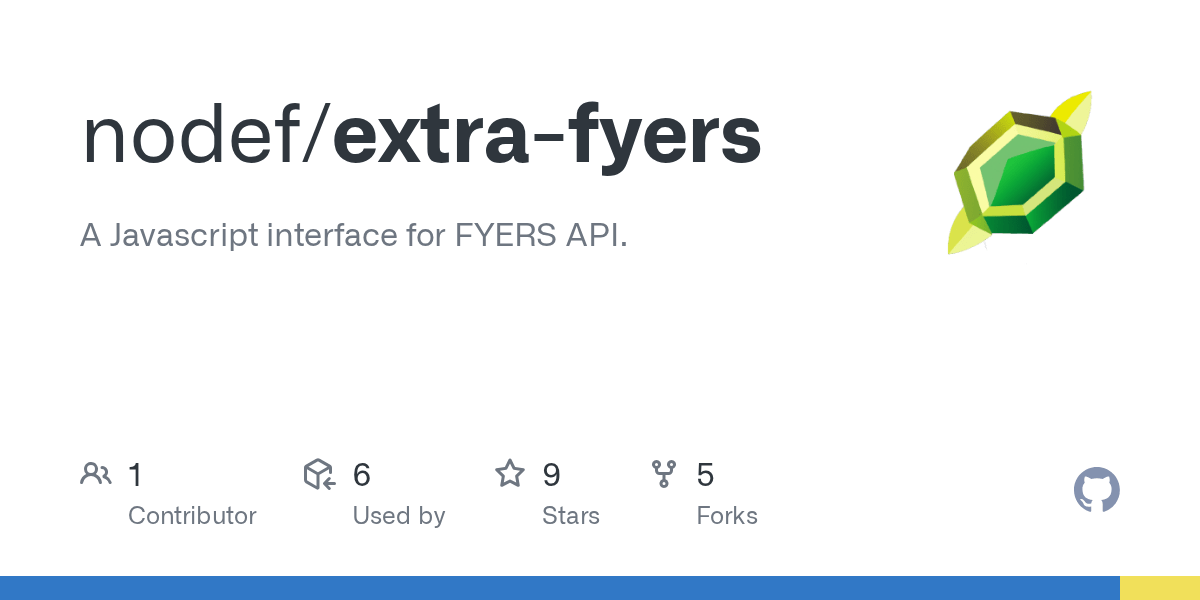Image resolution: width=1200 pixels, height=600 pixels.
Task: Click the Stars label
Action: (571, 516)
